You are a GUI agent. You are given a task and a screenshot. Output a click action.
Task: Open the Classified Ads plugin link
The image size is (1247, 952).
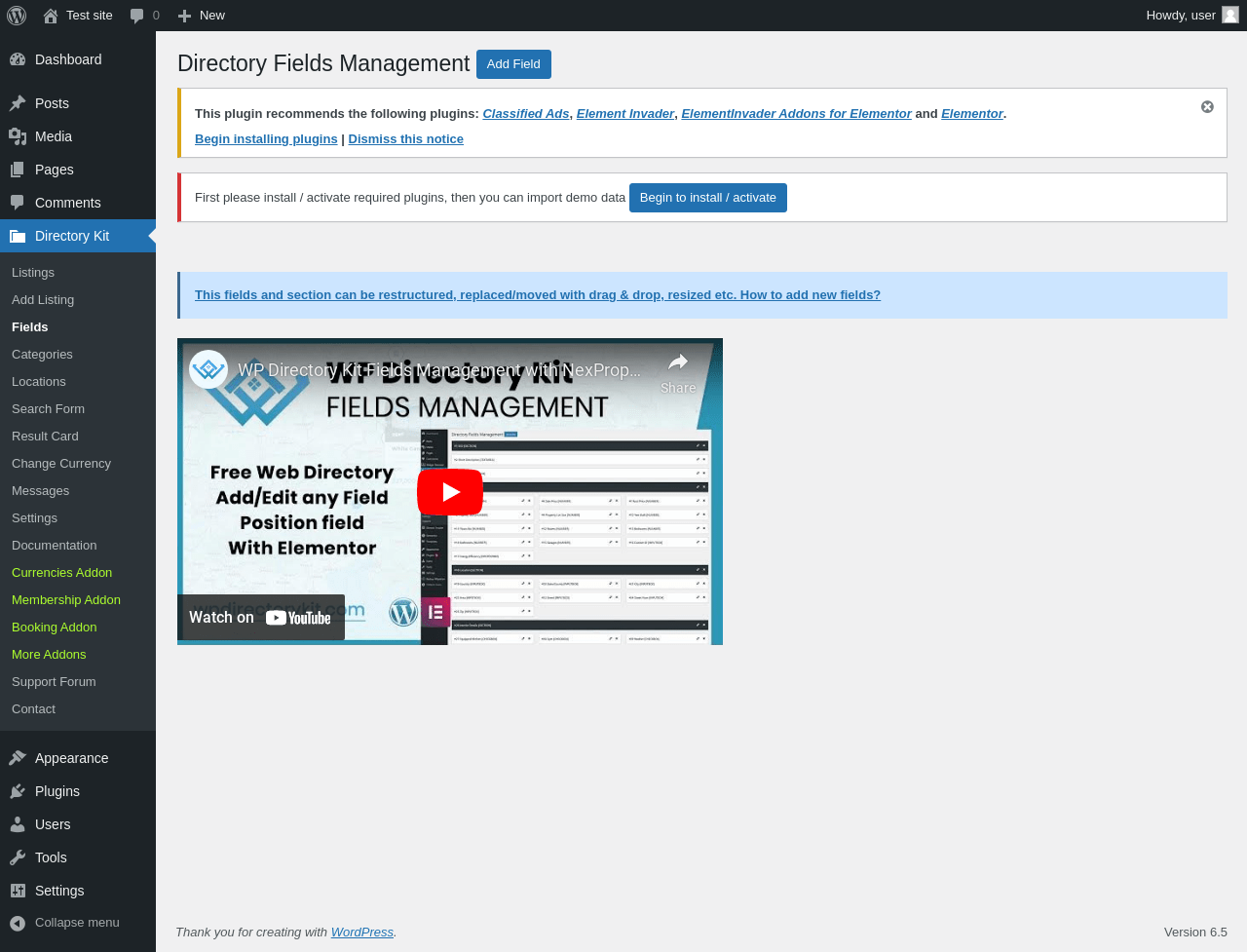pyautogui.click(x=526, y=114)
